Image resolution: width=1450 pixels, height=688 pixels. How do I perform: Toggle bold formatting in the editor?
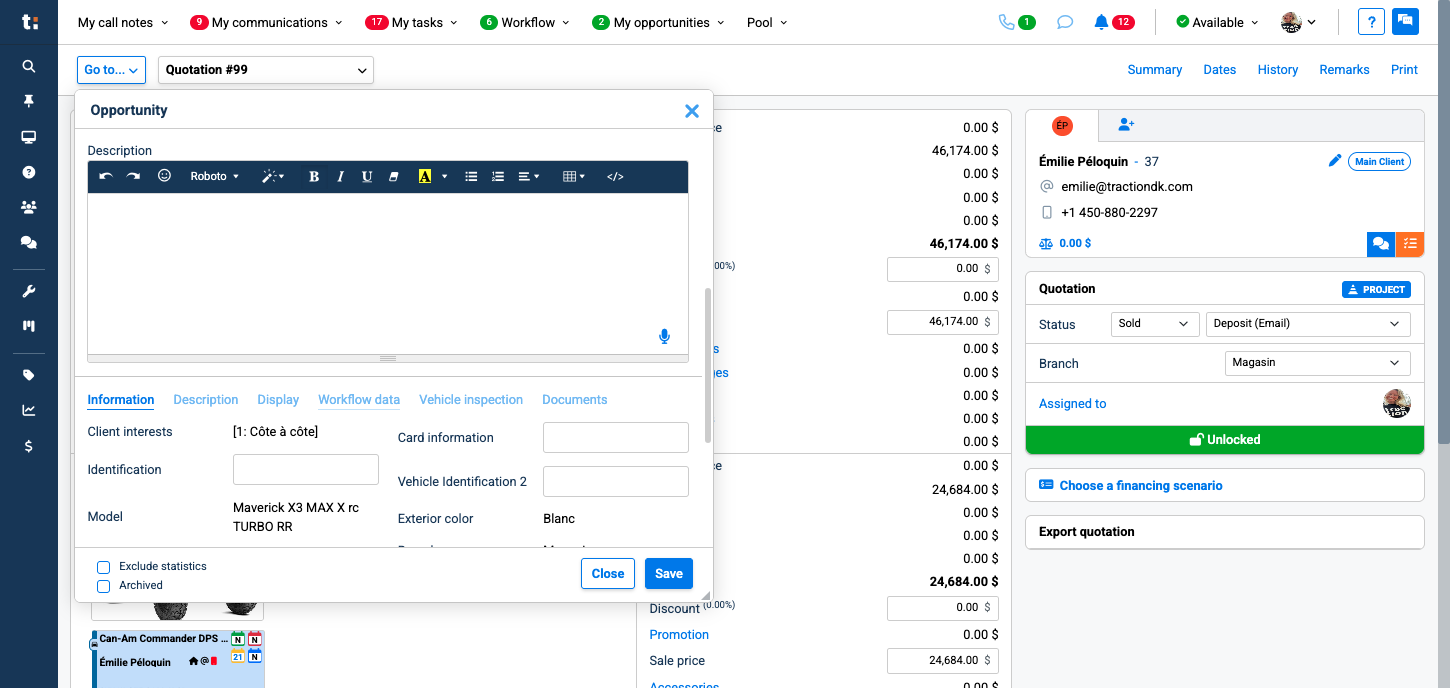(314, 177)
